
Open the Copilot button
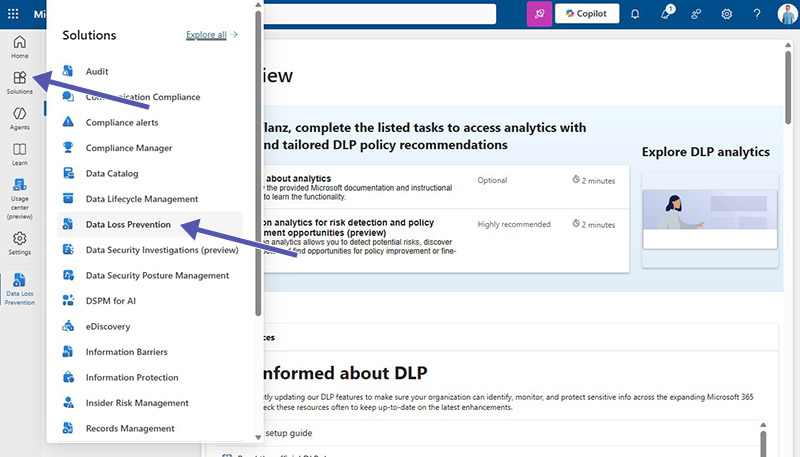click(587, 14)
